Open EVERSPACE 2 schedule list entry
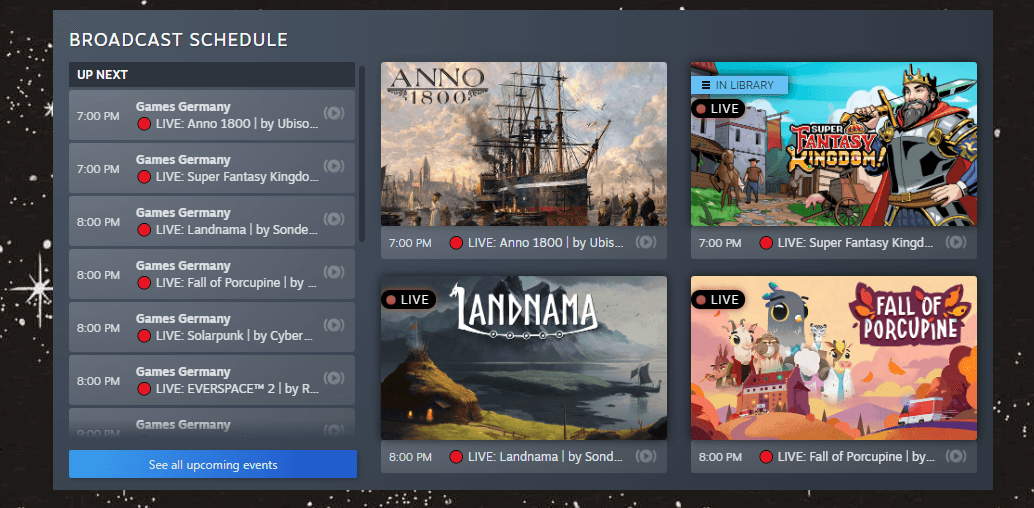The image size is (1034, 508). 212,380
